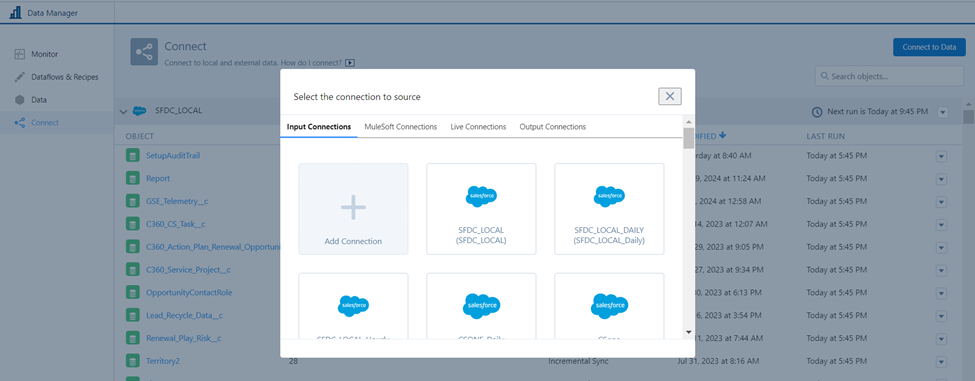This screenshot has width=975, height=381.
Task: Sort by the Modified column arrow
Action: click(723, 135)
